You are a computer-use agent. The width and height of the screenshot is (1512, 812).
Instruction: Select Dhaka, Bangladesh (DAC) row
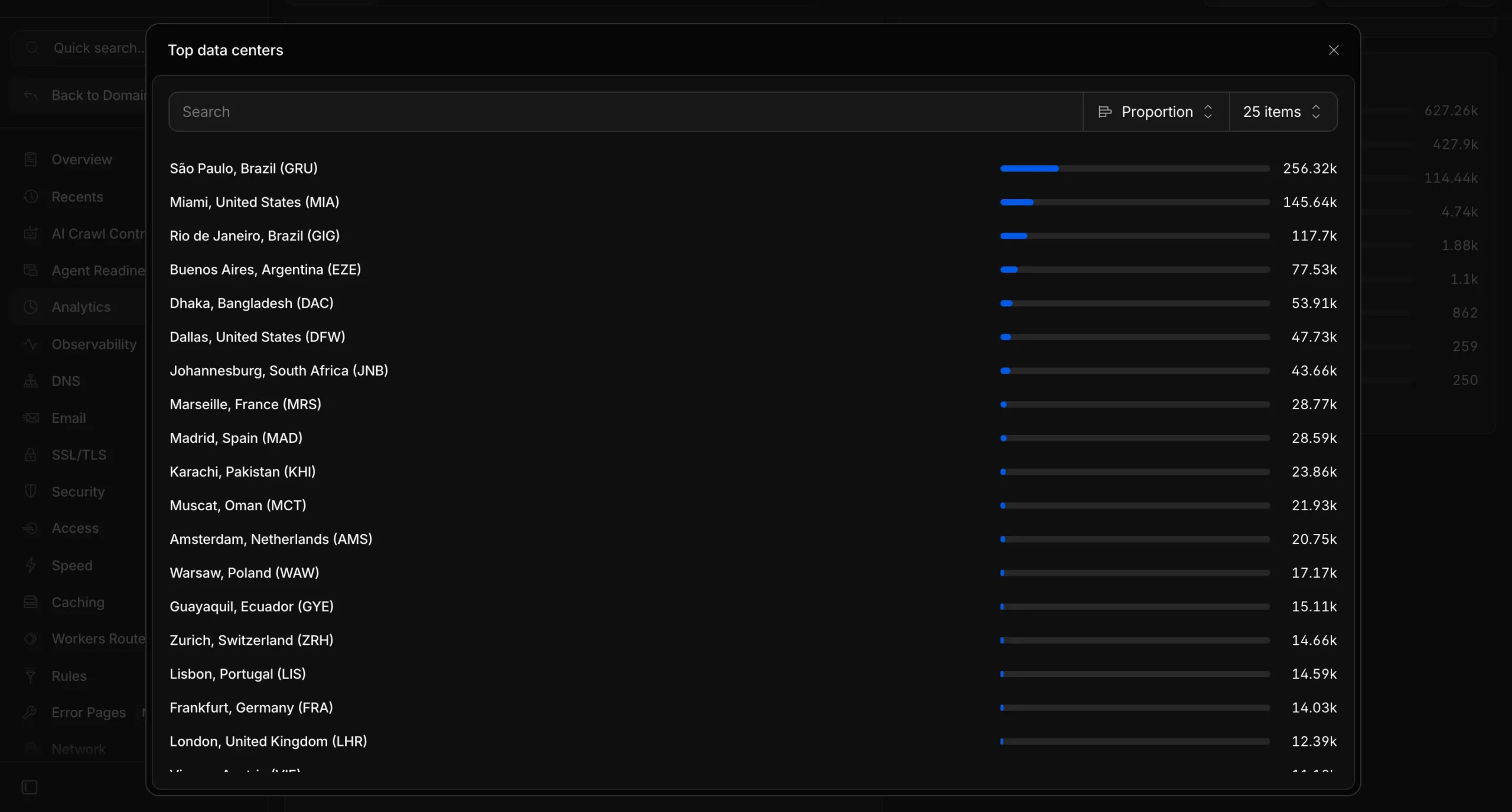click(753, 303)
